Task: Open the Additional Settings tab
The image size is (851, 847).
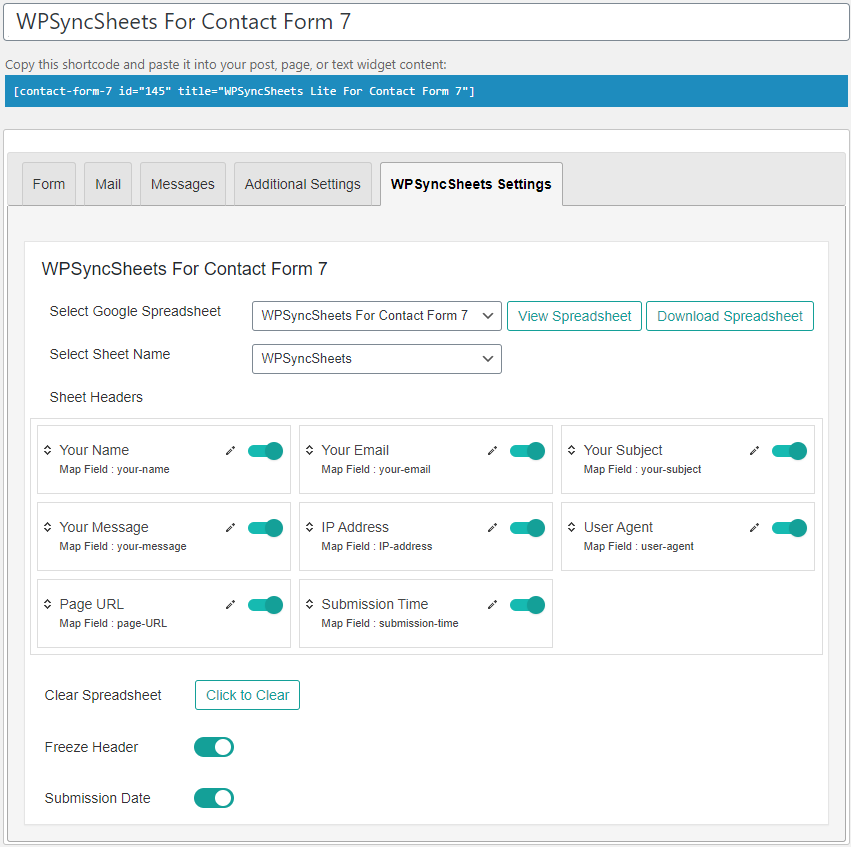Action: pos(303,184)
